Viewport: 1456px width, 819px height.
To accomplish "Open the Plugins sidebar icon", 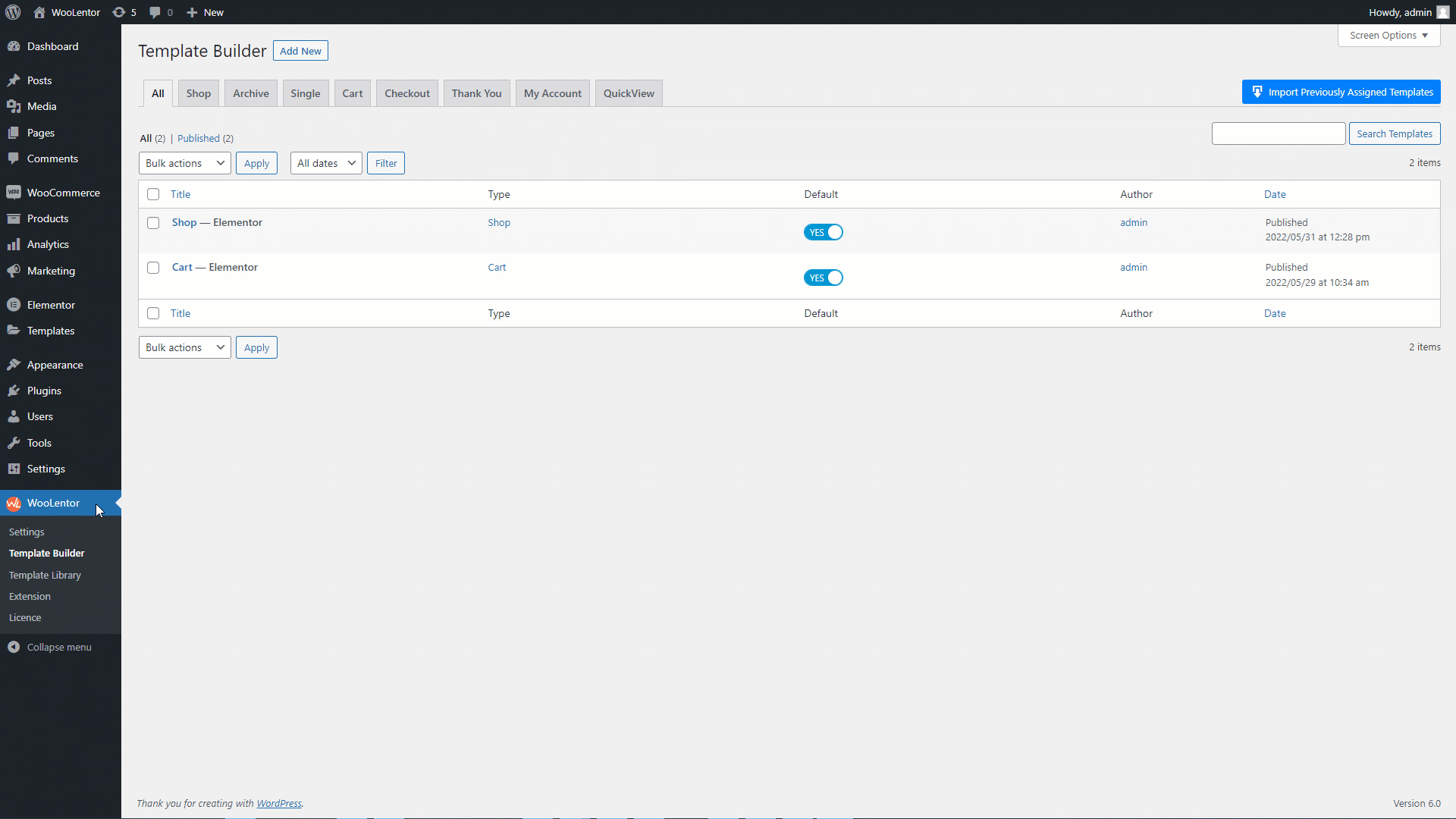I will 14,390.
